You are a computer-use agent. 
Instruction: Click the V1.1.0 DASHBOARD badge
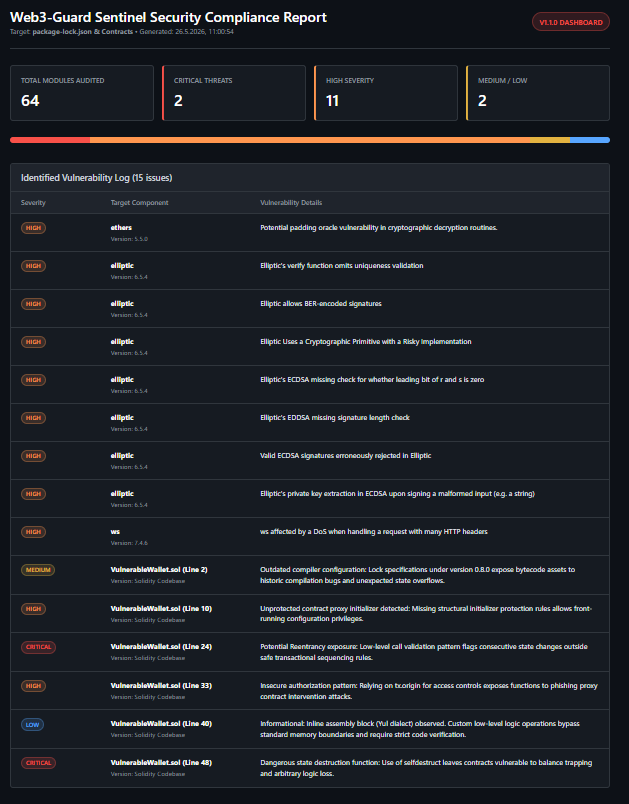pyautogui.click(x=571, y=22)
